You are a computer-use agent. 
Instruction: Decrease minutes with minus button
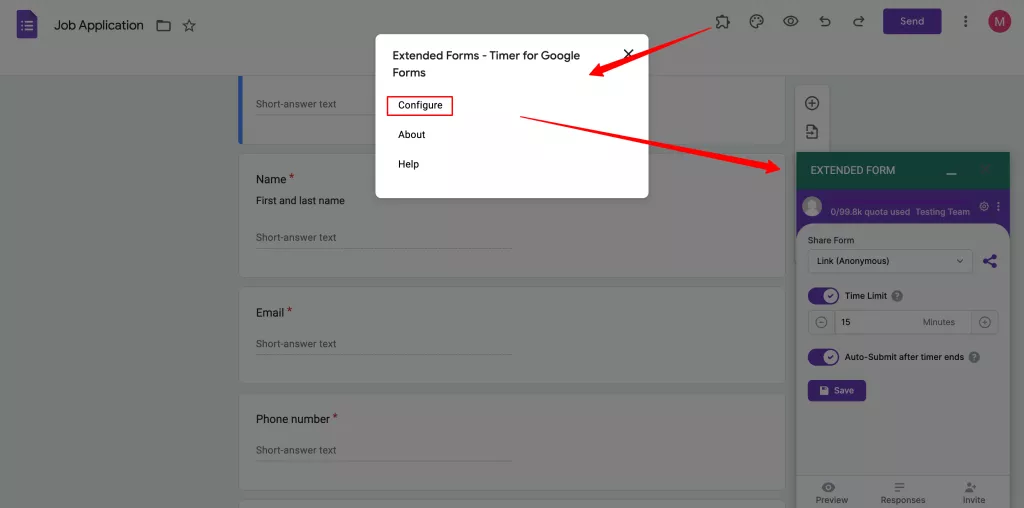pos(822,322)
